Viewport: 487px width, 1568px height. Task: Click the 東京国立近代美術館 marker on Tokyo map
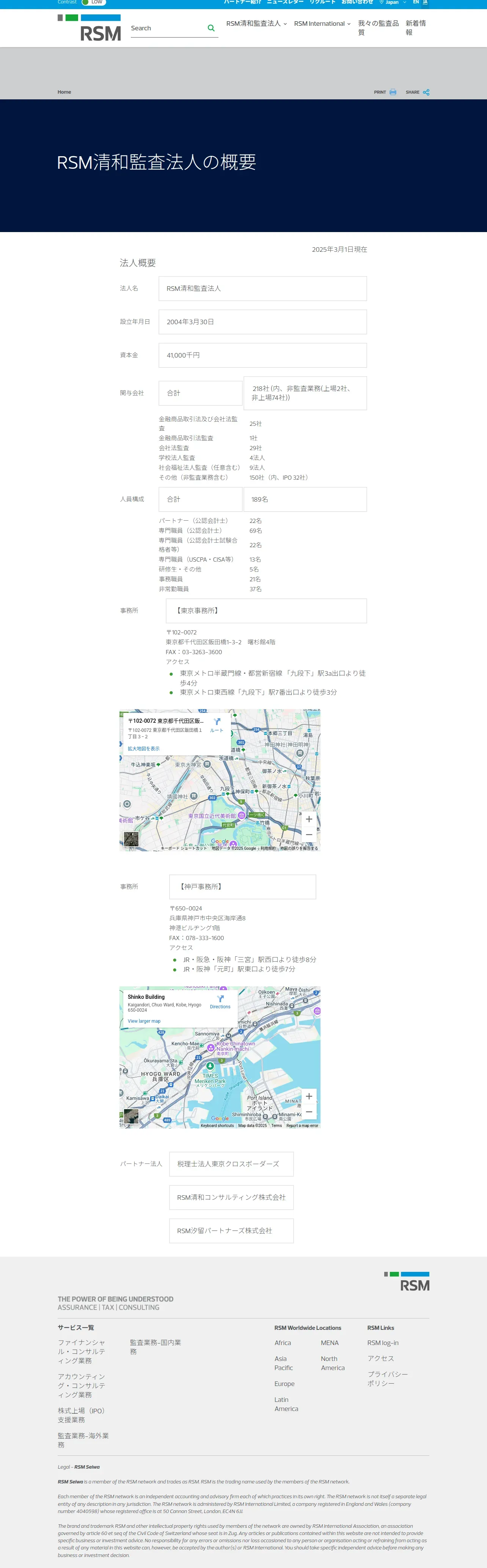(242, 815)
